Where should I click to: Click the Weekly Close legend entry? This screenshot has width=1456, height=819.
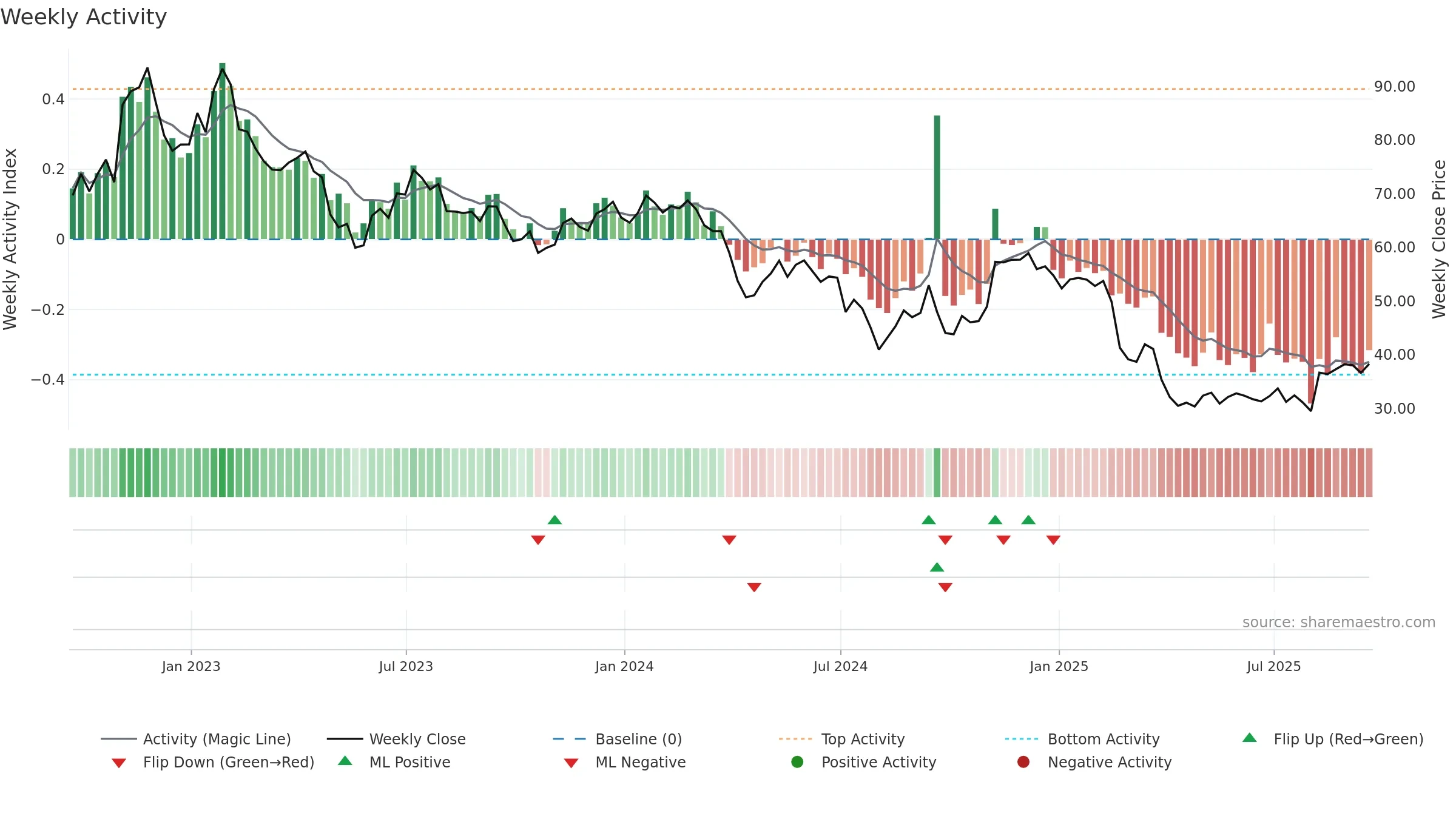396,739
